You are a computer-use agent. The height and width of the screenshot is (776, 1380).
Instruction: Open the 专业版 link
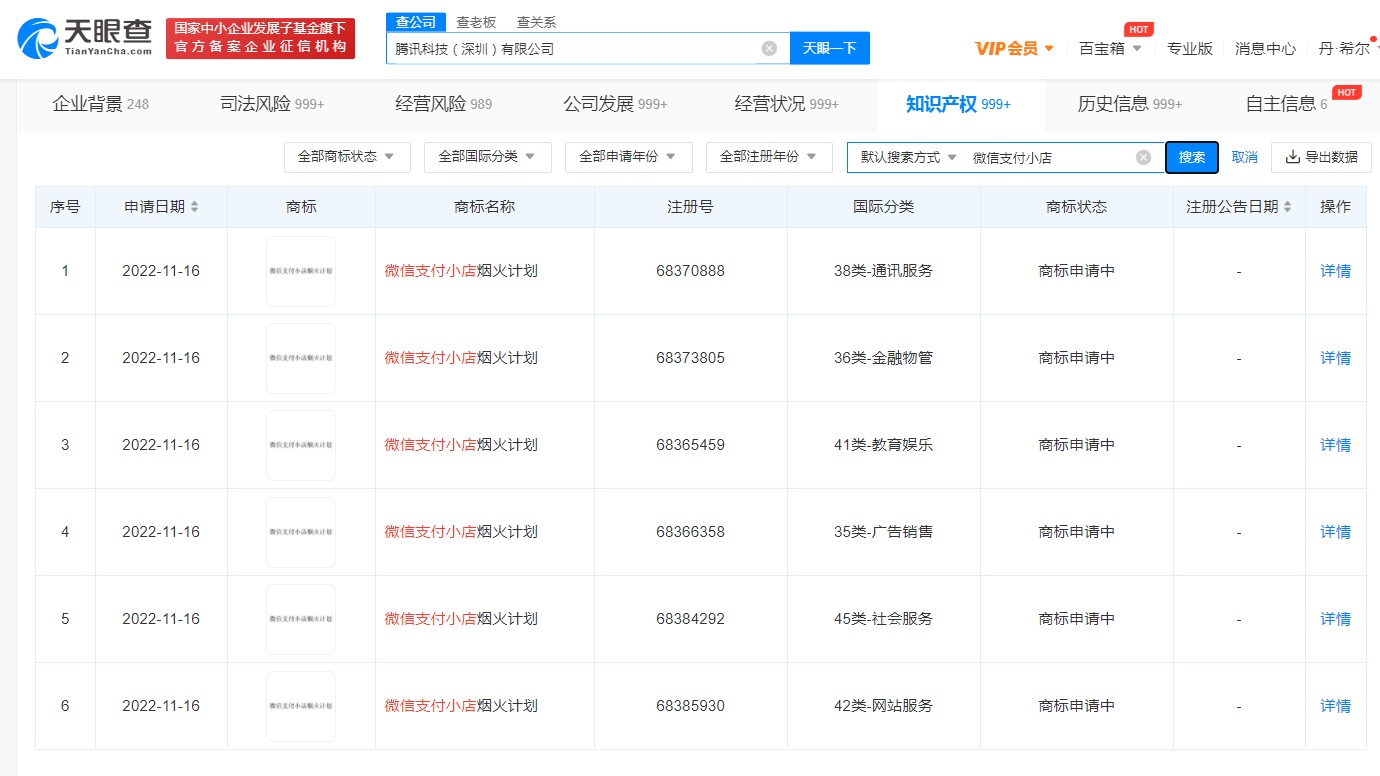tap(1190, 48)
